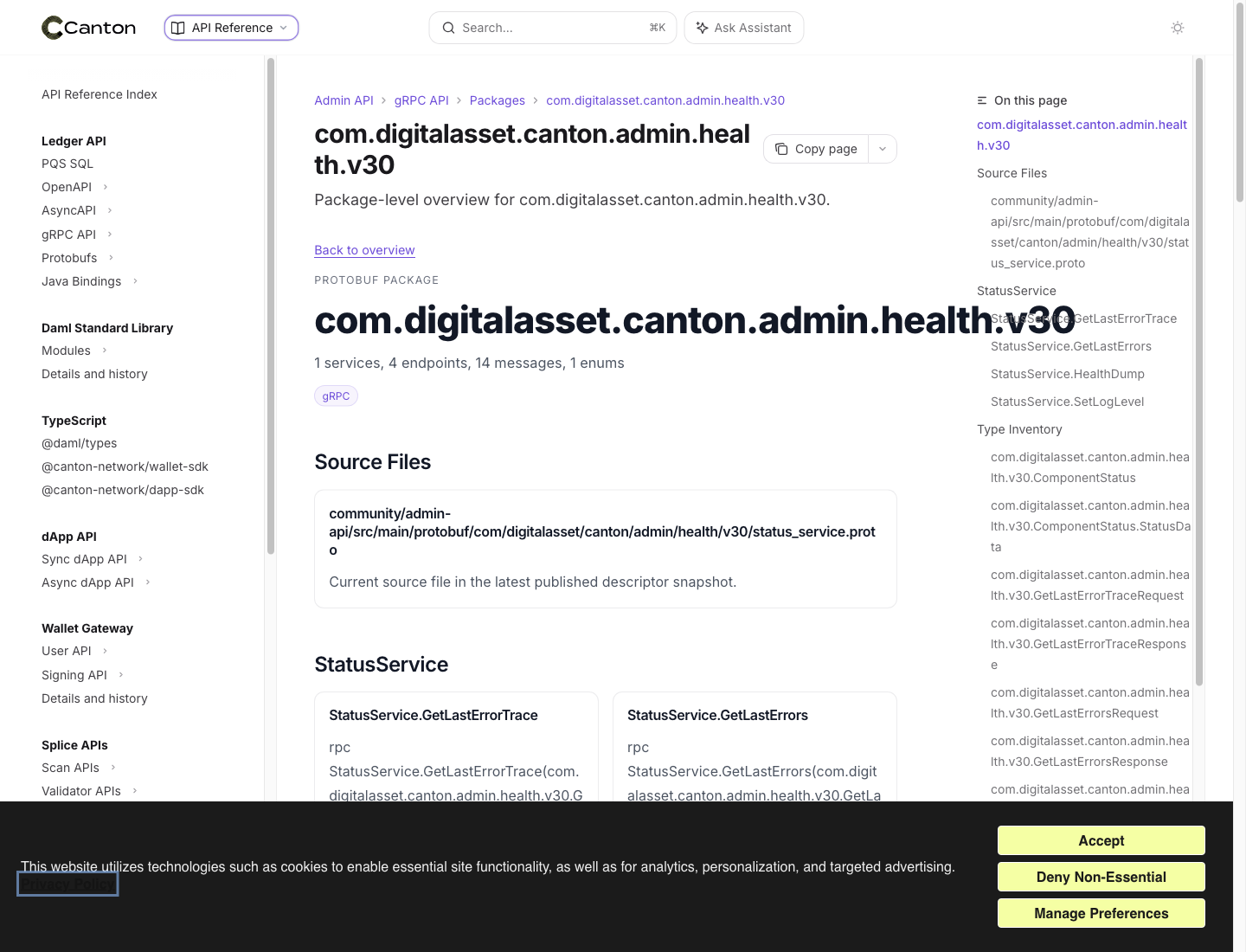Expand the Java Bindings sidebar section

pyautogui.click(x=135, y=281)
